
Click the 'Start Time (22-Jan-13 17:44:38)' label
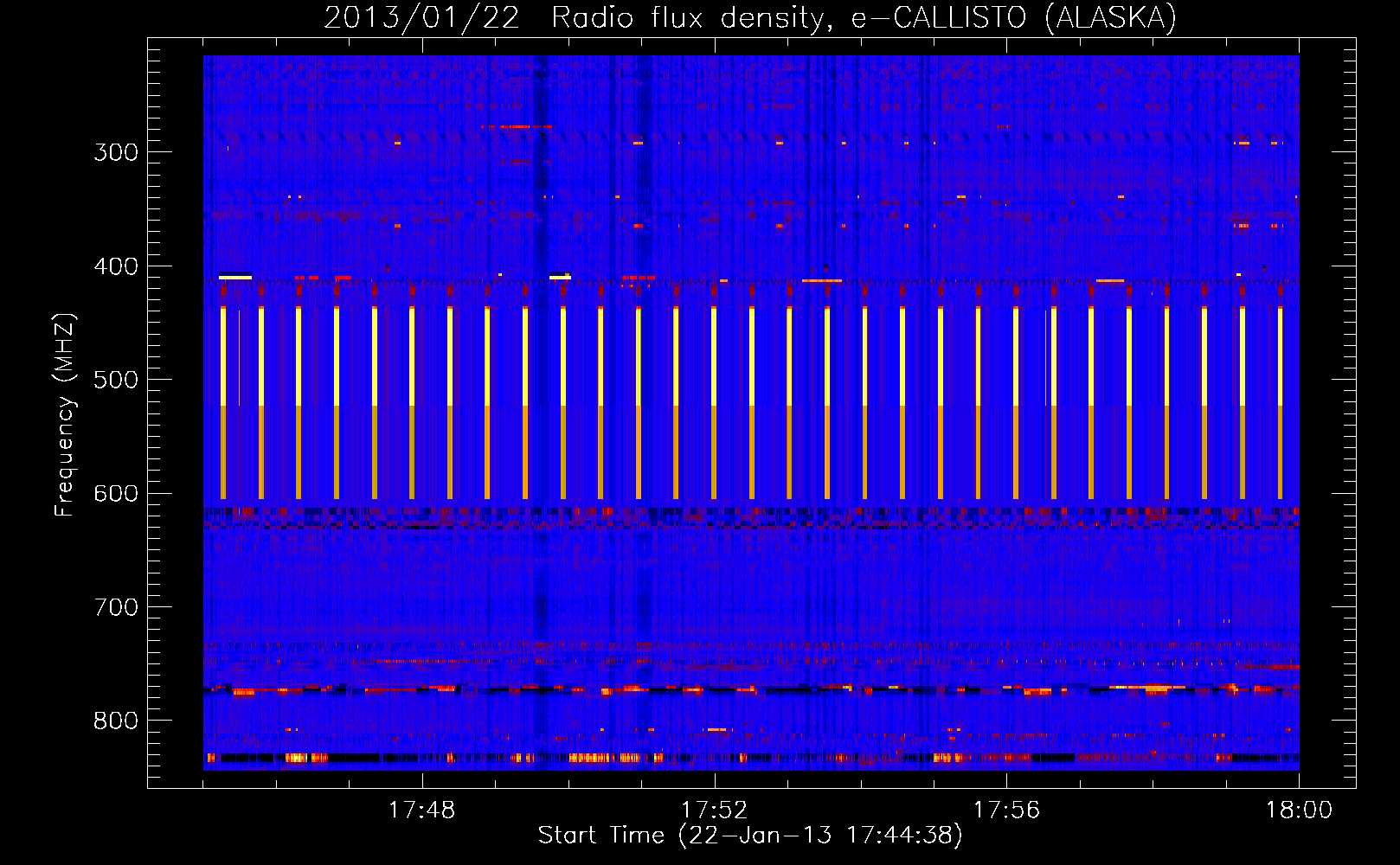(750, 835)
